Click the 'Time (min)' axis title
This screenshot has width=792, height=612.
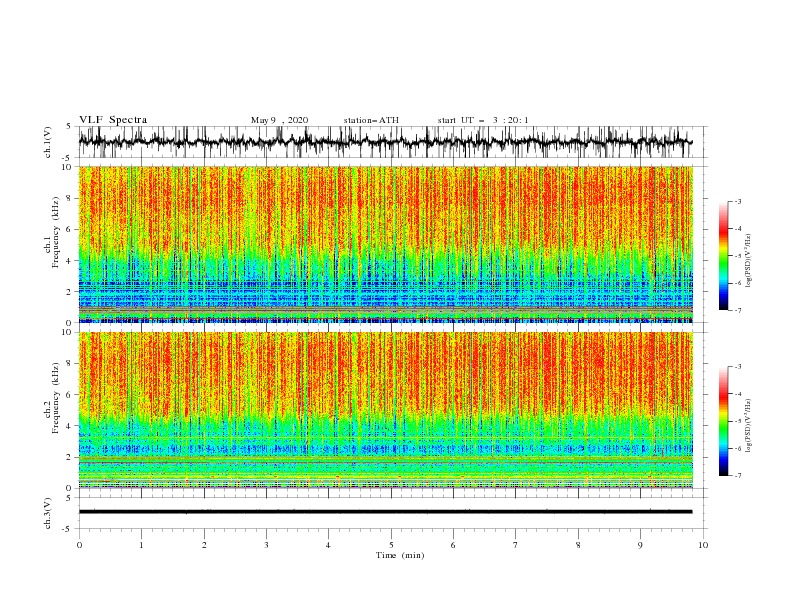pyautogui.click(x=400, y=555)
